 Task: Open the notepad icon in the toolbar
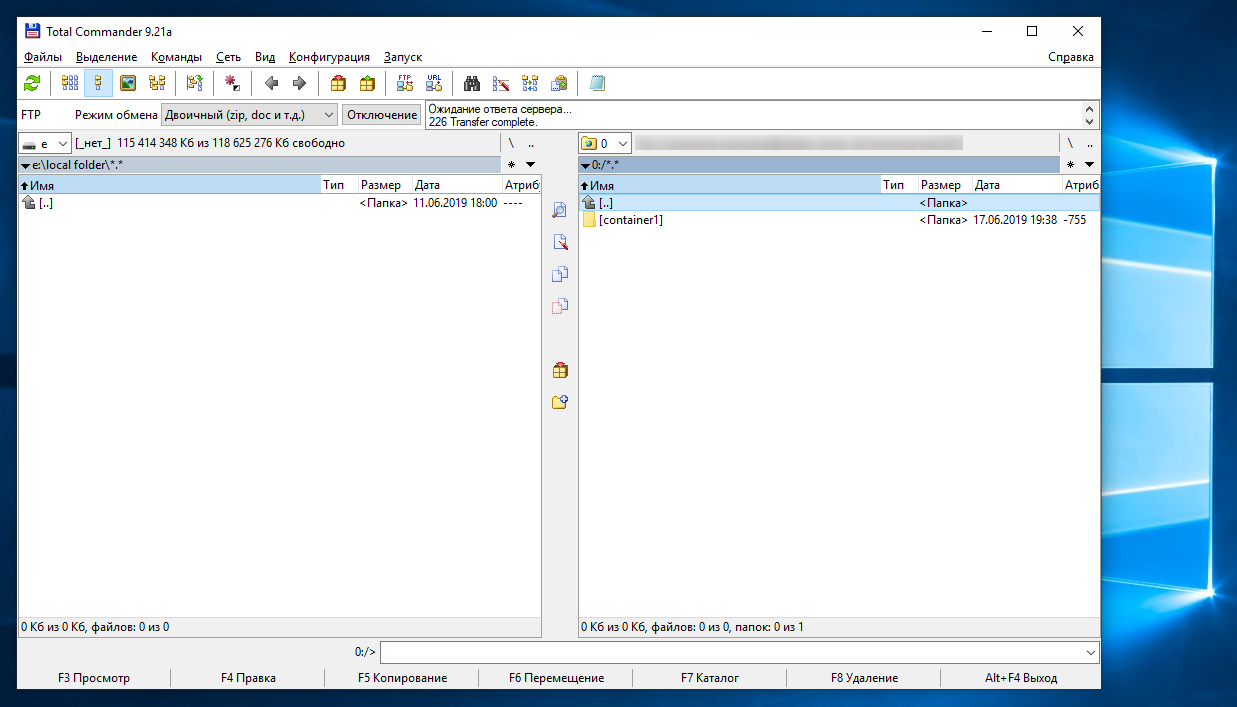pyautogui.click(x=597, y=83)
